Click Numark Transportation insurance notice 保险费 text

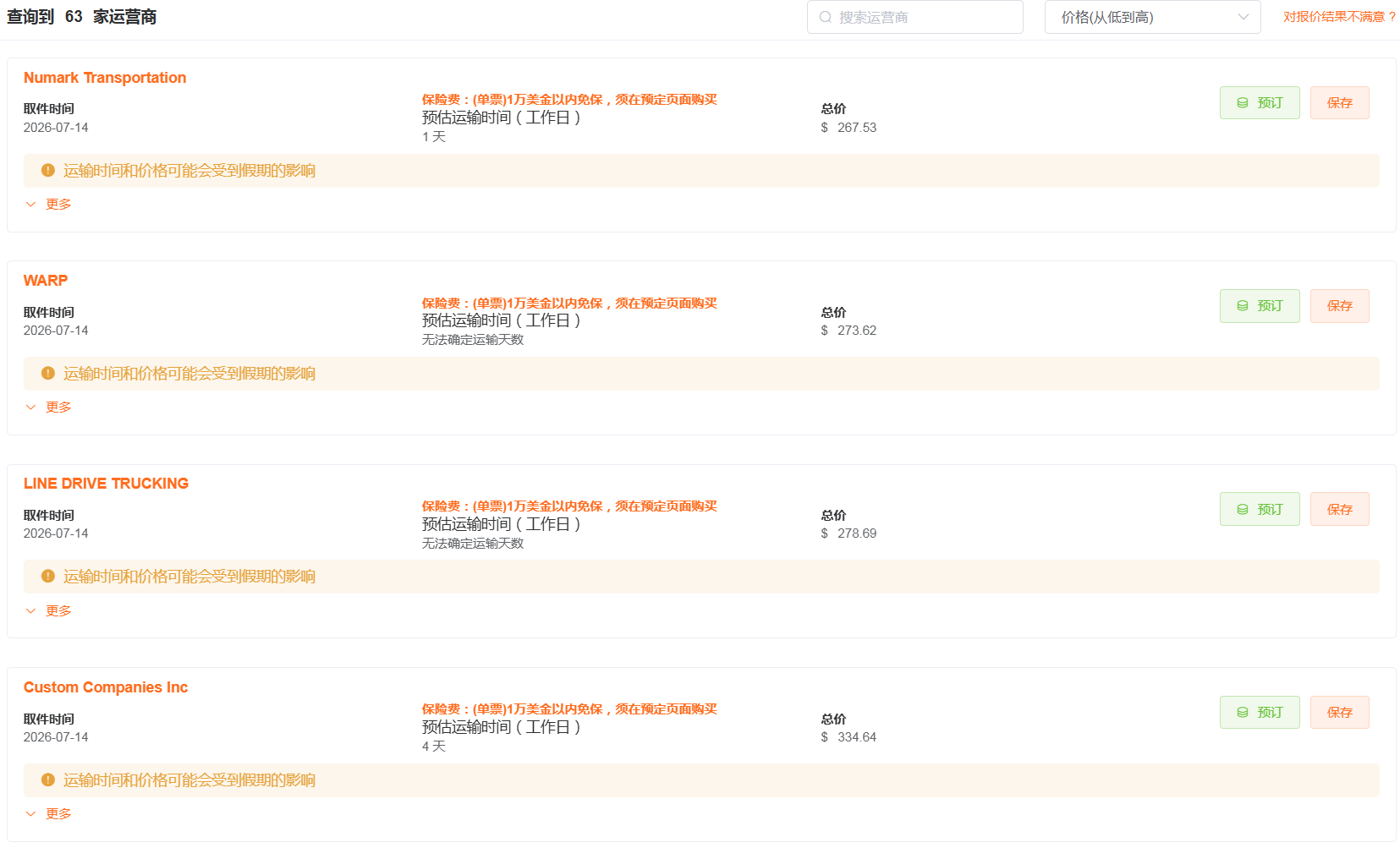point(569,100)
